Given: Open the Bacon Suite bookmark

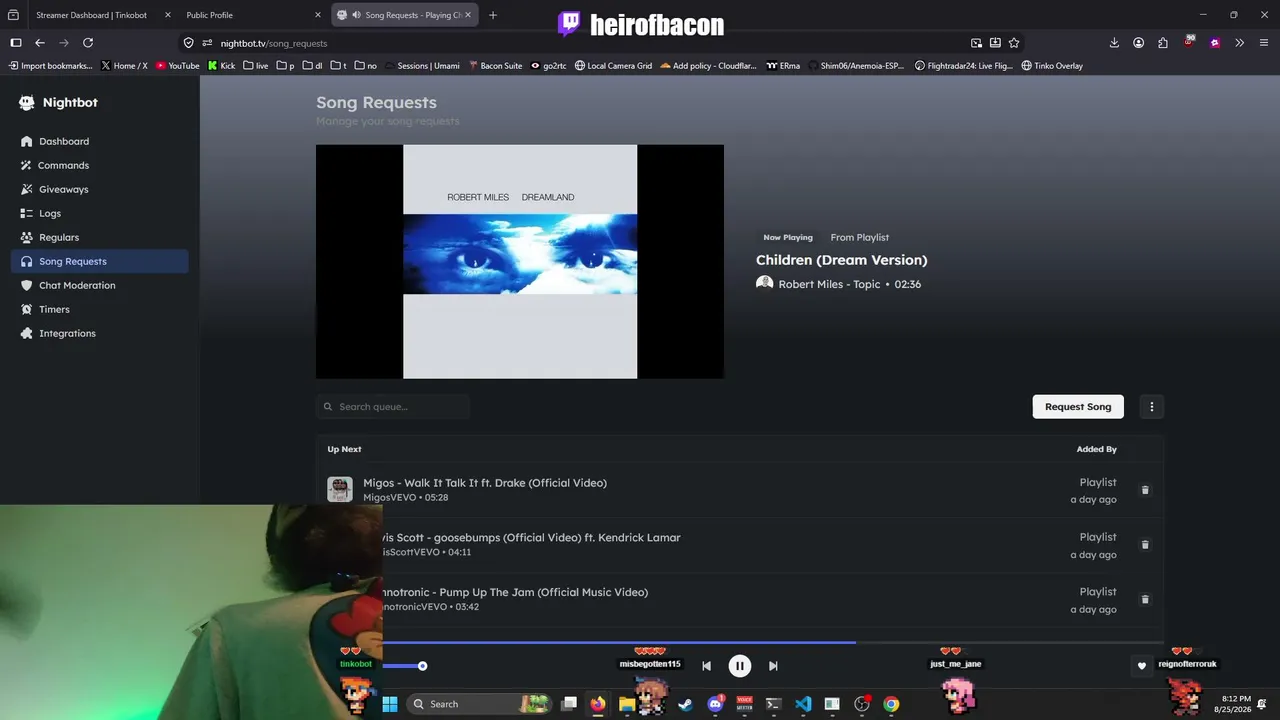Looking at the screenshot, I should click(x=495, y=66).
